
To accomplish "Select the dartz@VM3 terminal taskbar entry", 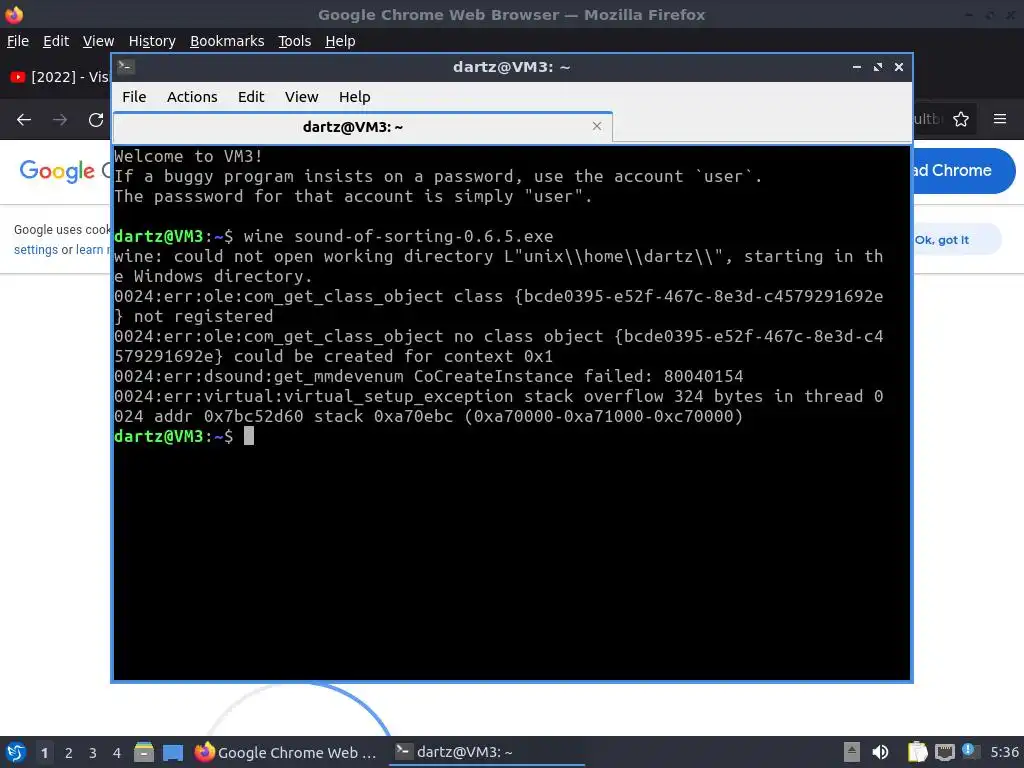I will coord(487,752).
